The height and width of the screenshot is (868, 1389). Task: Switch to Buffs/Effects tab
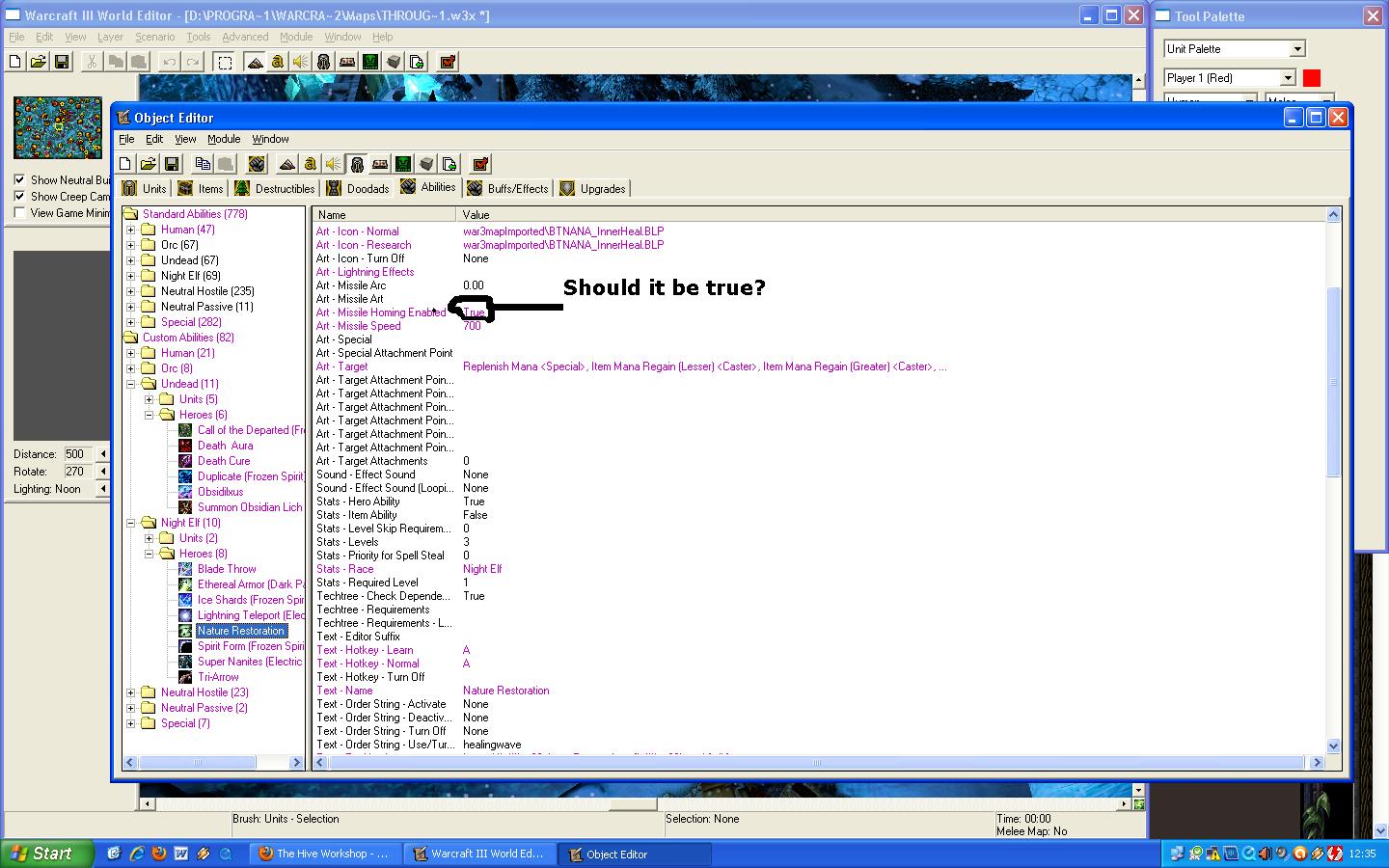click(x=507, y=189)
